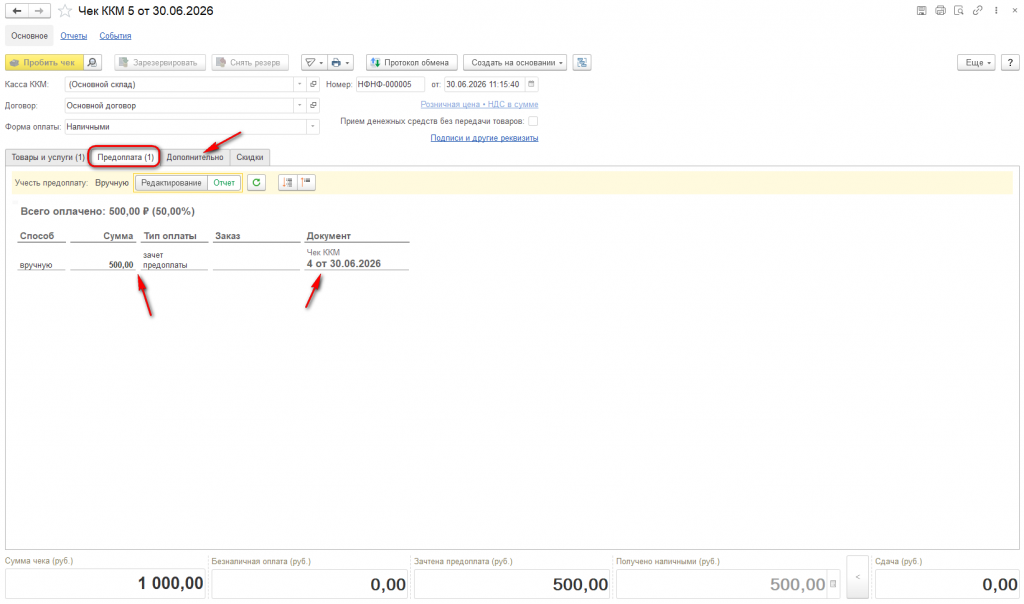
Task: Copy link with the chain icon
Action: (978, 10)
